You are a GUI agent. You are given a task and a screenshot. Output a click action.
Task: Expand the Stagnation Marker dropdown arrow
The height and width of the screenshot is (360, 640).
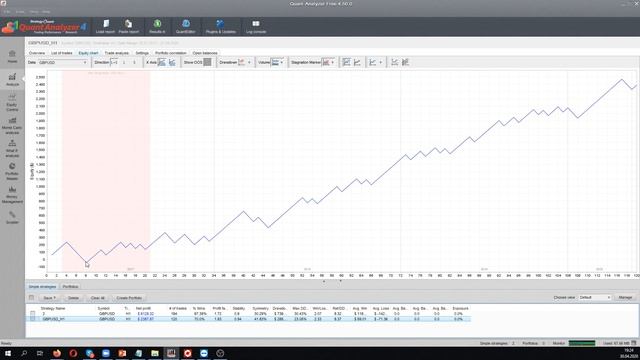coord(333,62)
